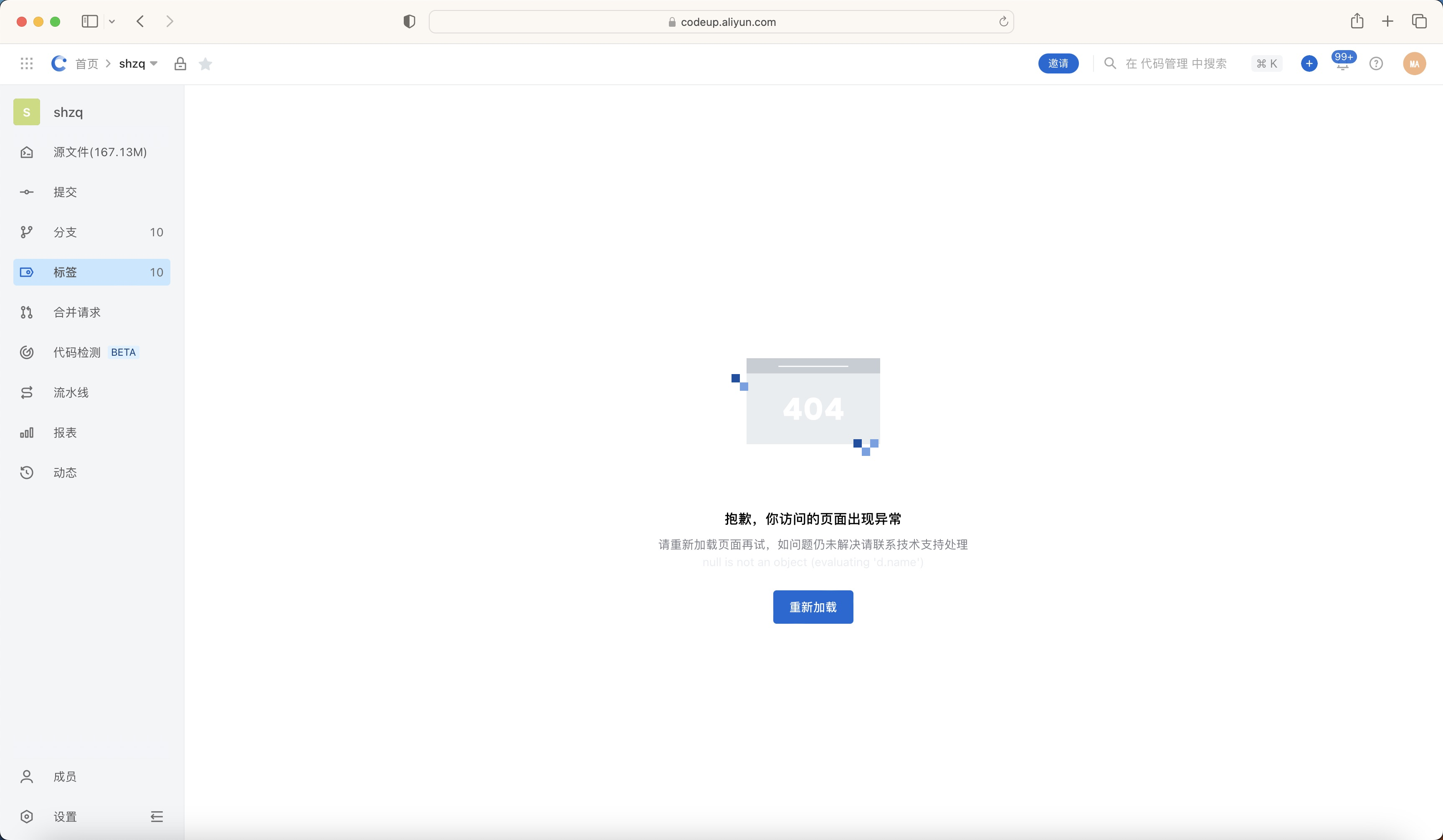Open 成员 members in sidebar

(91, 777)
